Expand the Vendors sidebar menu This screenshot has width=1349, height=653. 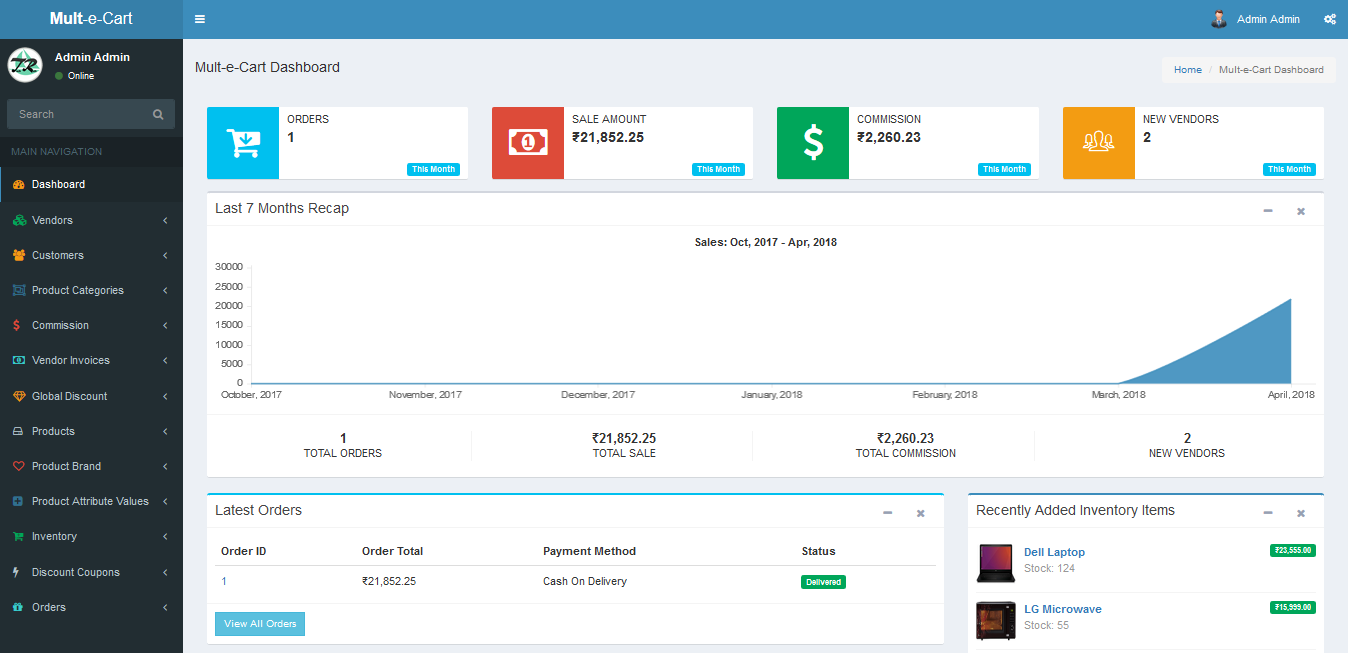coord(52,220)
